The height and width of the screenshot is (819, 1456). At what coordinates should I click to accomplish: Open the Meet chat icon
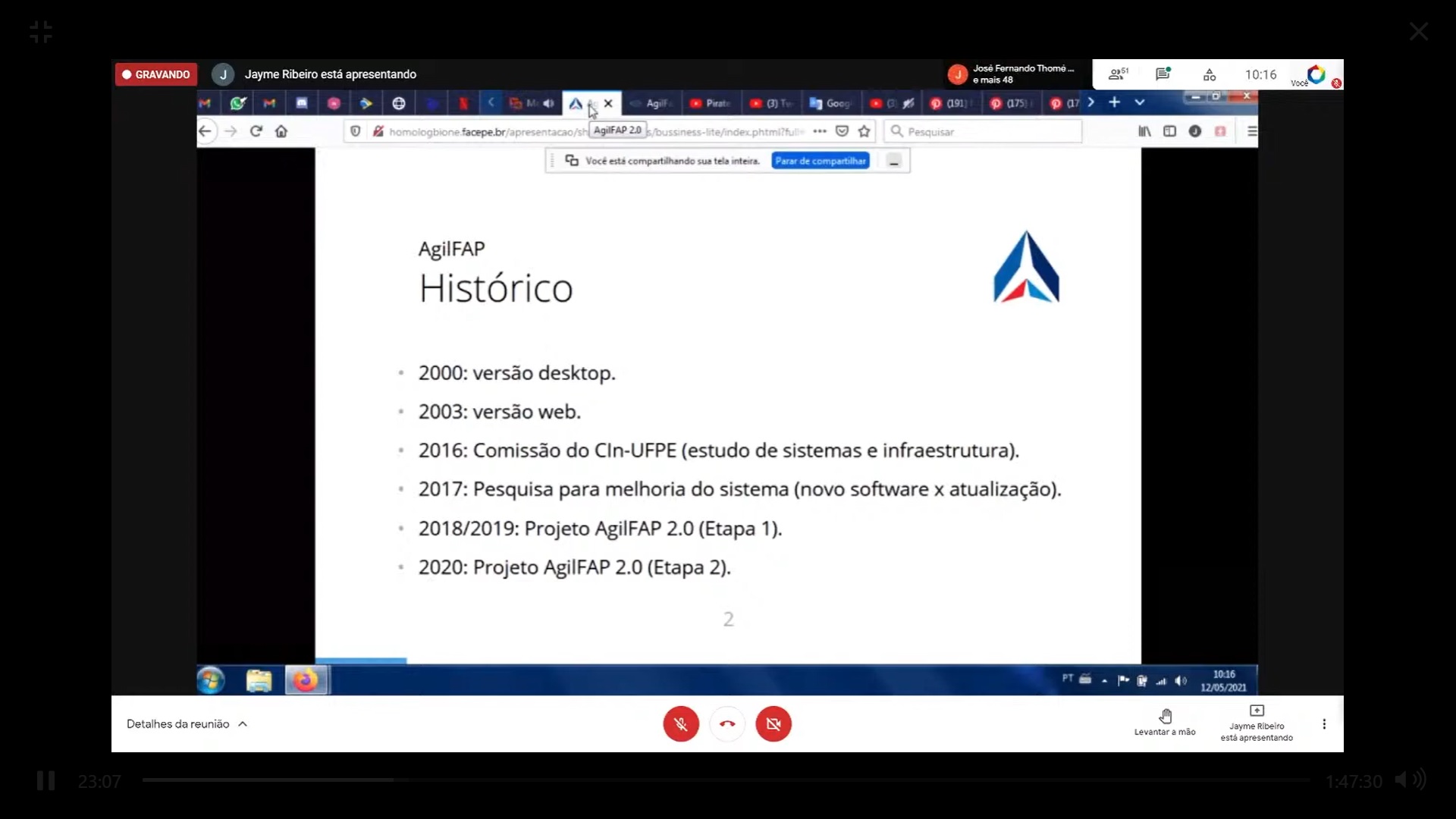click(1163, 74)
